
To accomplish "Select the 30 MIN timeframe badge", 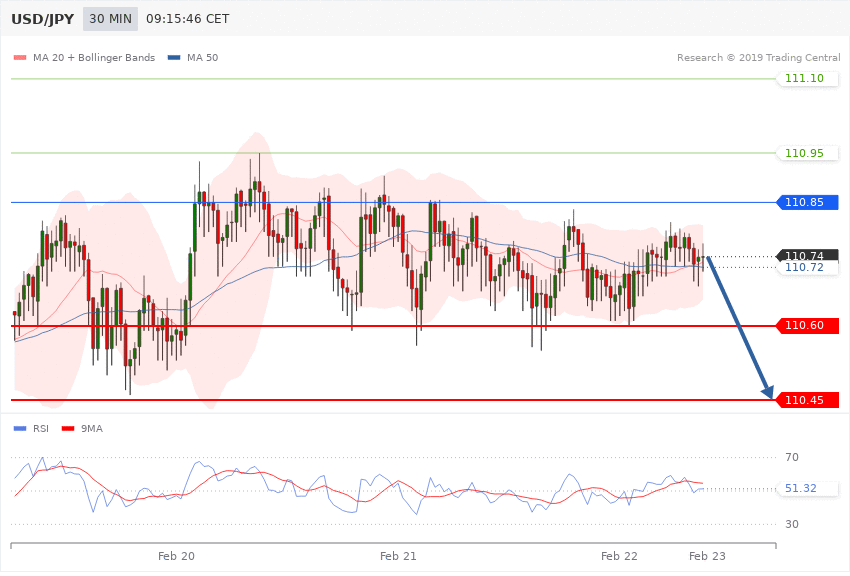I will click(111, 19).
